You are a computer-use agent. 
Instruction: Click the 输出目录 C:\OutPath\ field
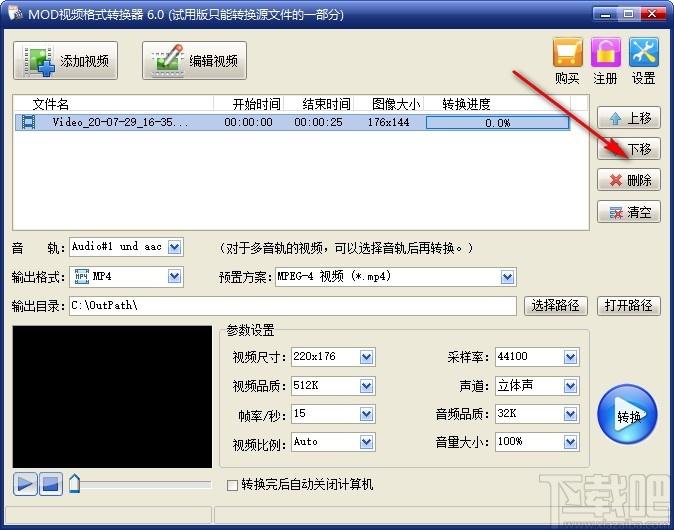coord(293,306)
